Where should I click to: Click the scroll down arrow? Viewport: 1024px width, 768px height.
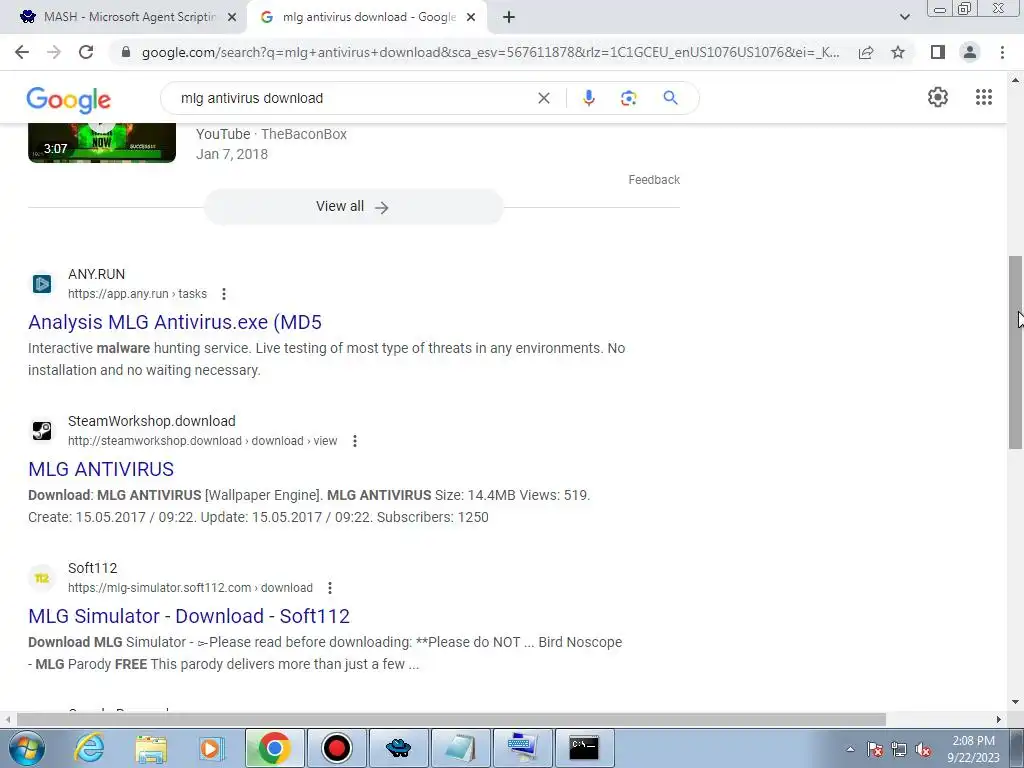(1015, 702)
